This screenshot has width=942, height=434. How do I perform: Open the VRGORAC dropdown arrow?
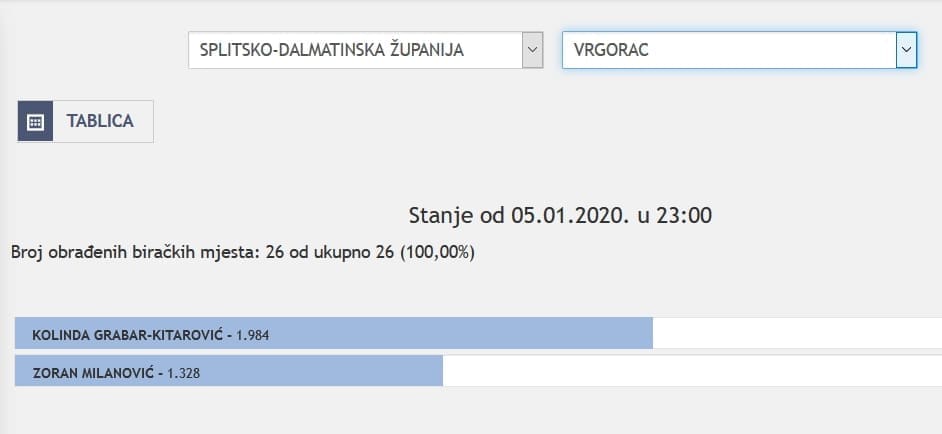coord(906,49)
